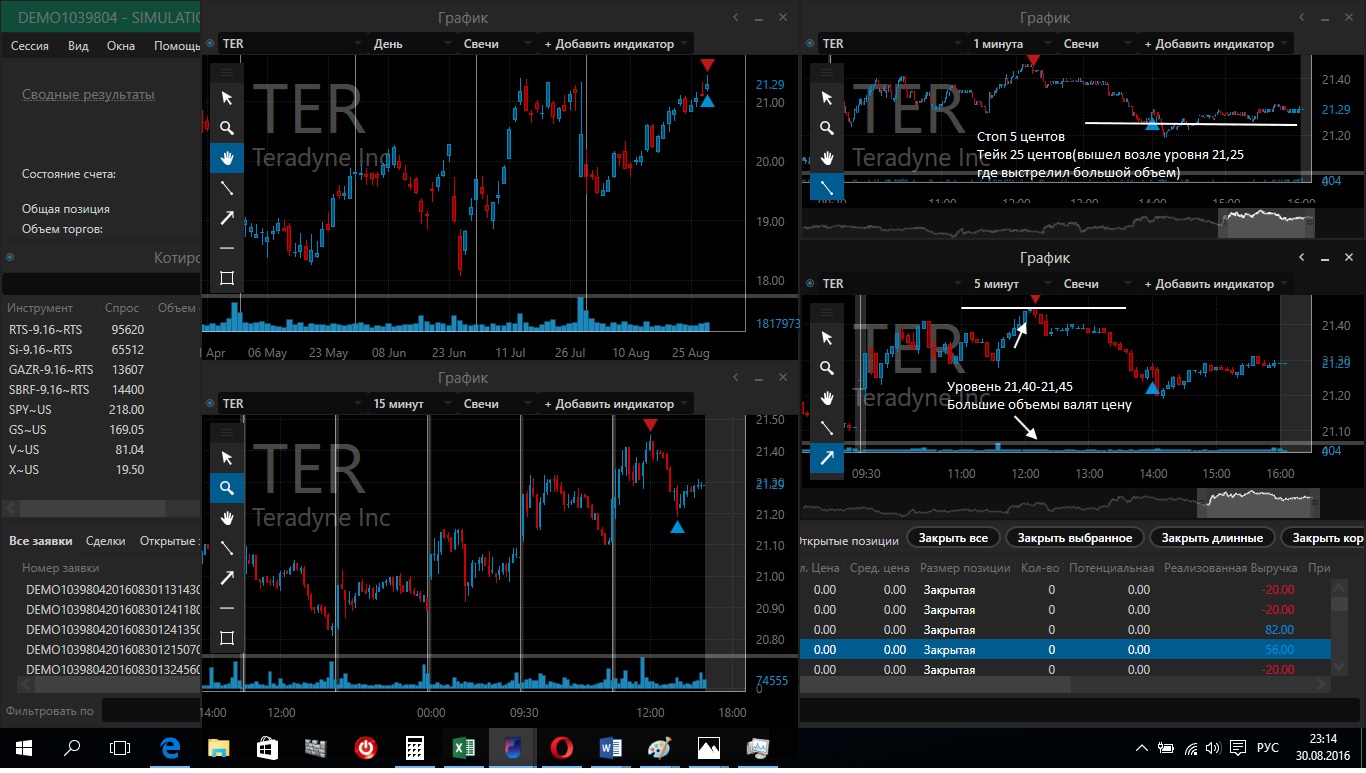Open the Сессия menu
The image size is (1366, 773).
coord(30,46)
